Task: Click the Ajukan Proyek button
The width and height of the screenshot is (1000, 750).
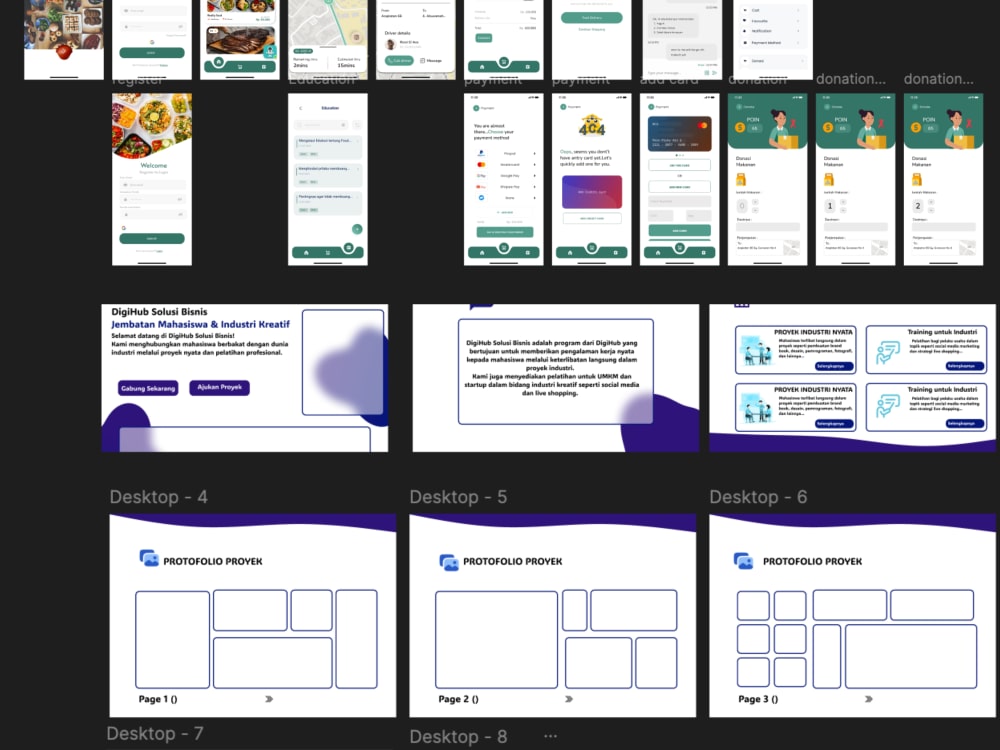Action: pyautogui.click(x=219, y=387)
